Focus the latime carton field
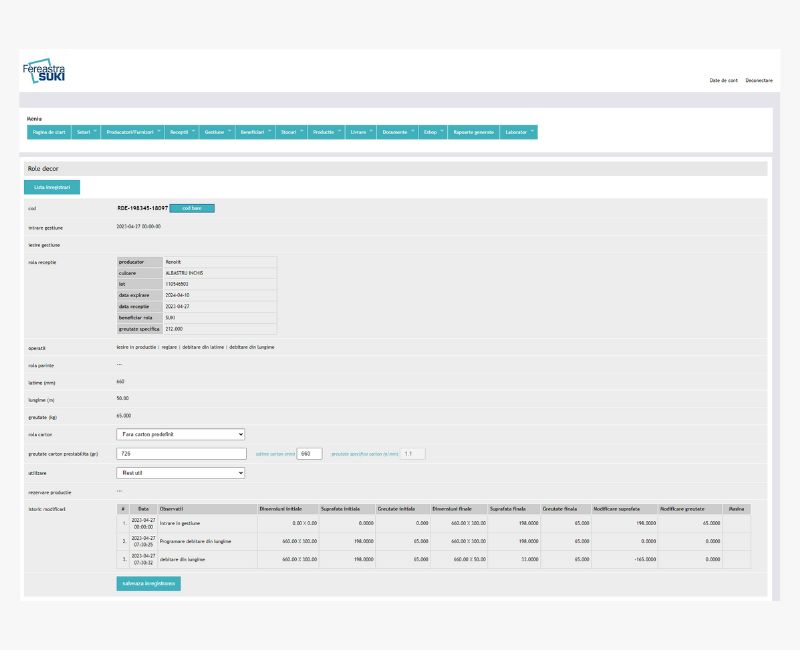The width and height of the screenshot is (800, 650). [310, 453]
